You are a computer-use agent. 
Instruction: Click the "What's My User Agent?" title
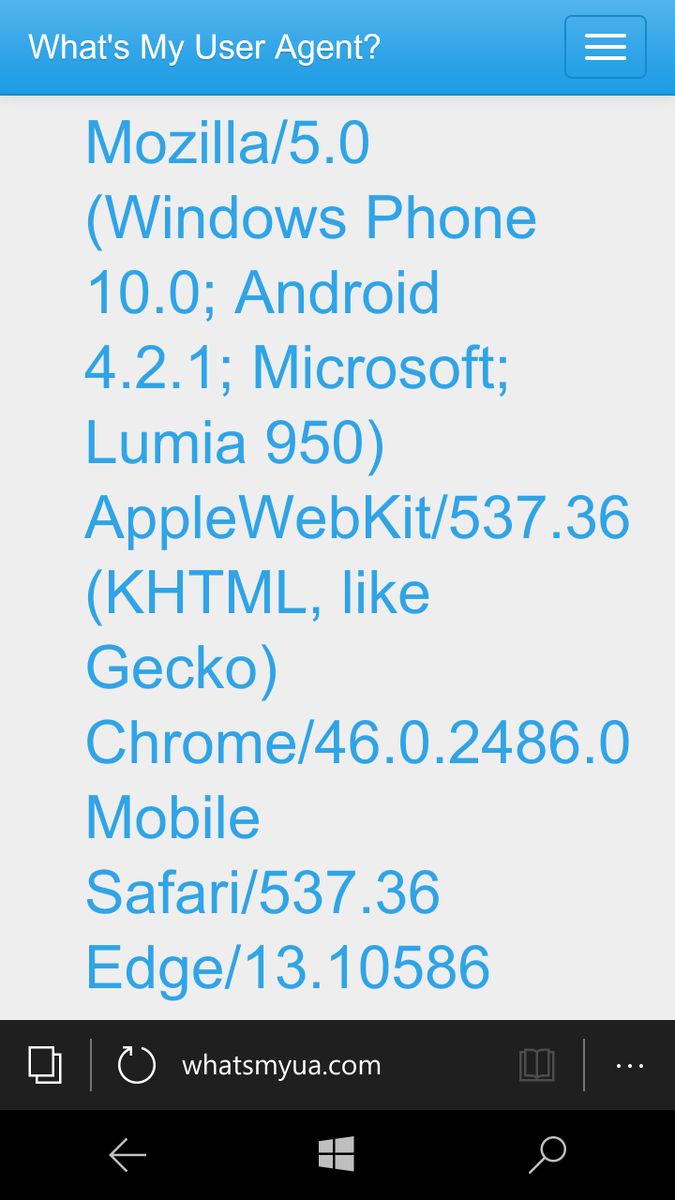click(204, 47)
